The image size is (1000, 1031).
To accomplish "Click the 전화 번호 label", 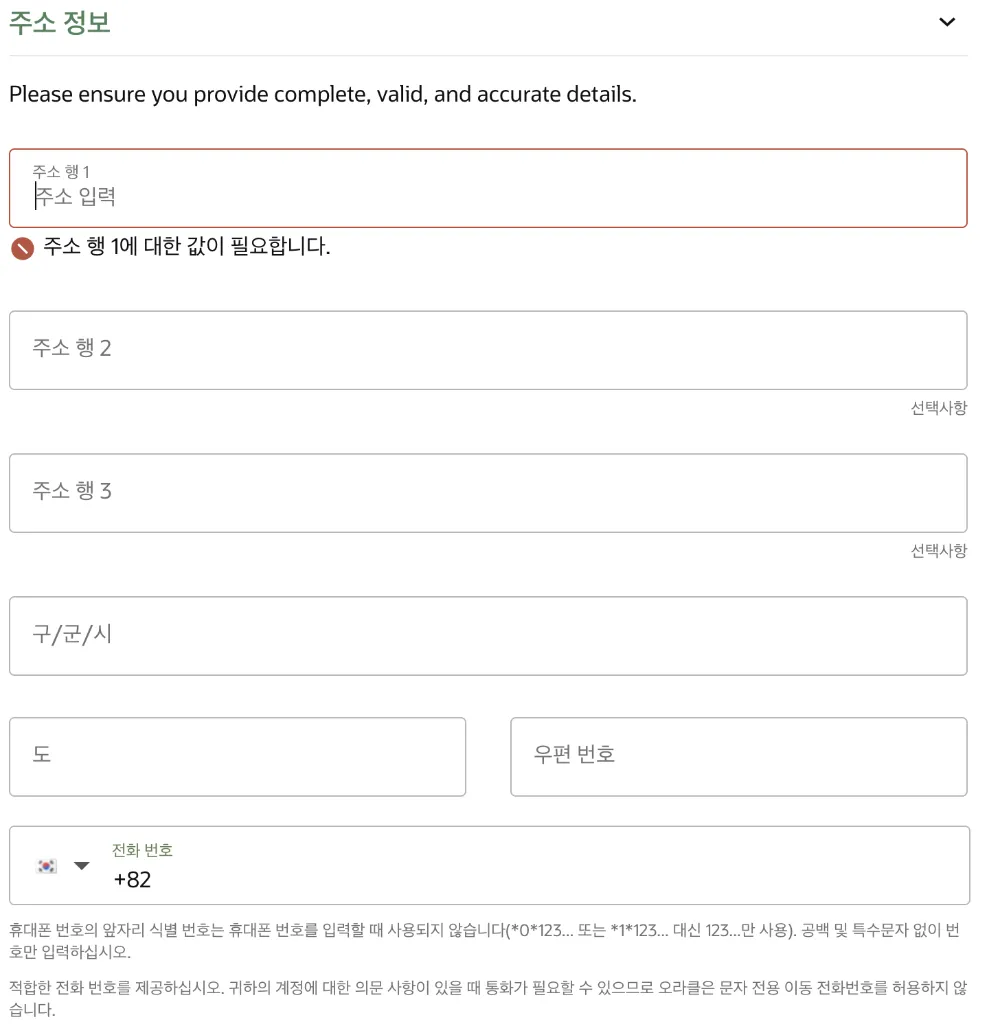I will coord(142,850).
